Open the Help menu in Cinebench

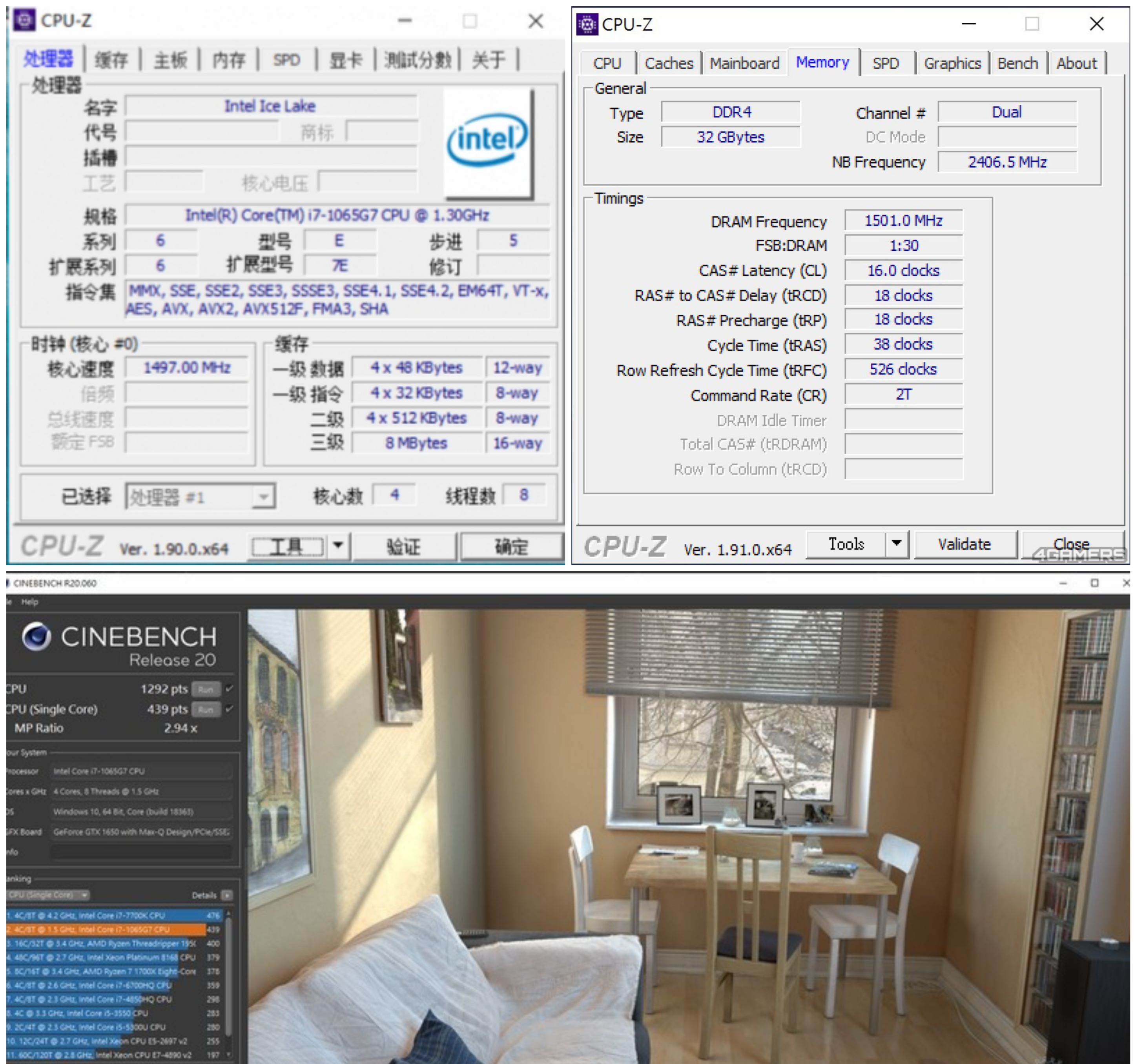[30, 601]
